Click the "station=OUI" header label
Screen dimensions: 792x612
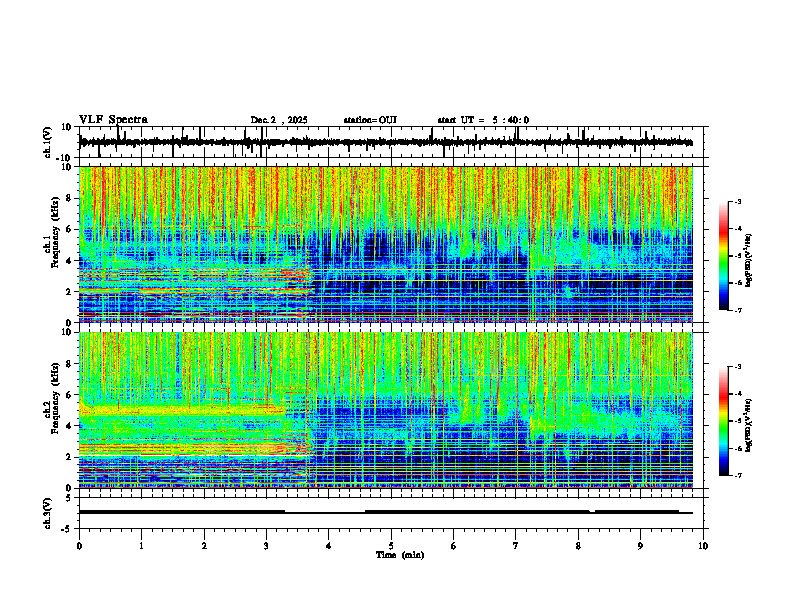coord(370,120)
